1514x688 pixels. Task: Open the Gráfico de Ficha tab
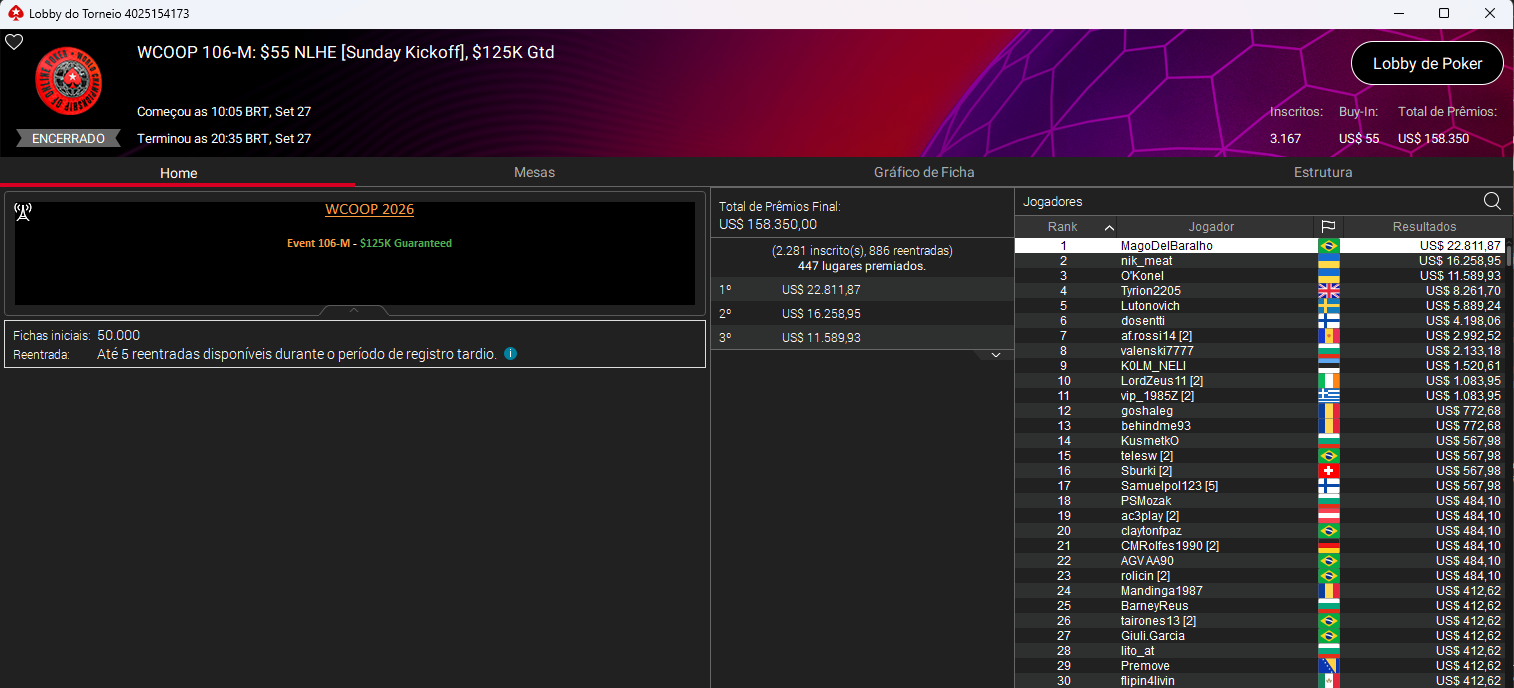tap(924, 172)
